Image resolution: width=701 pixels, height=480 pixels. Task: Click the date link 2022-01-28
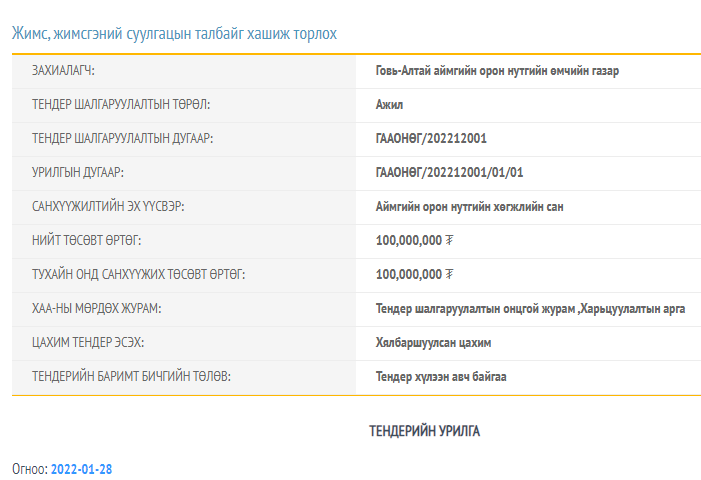pyautogui.click(x=82, y=468)
